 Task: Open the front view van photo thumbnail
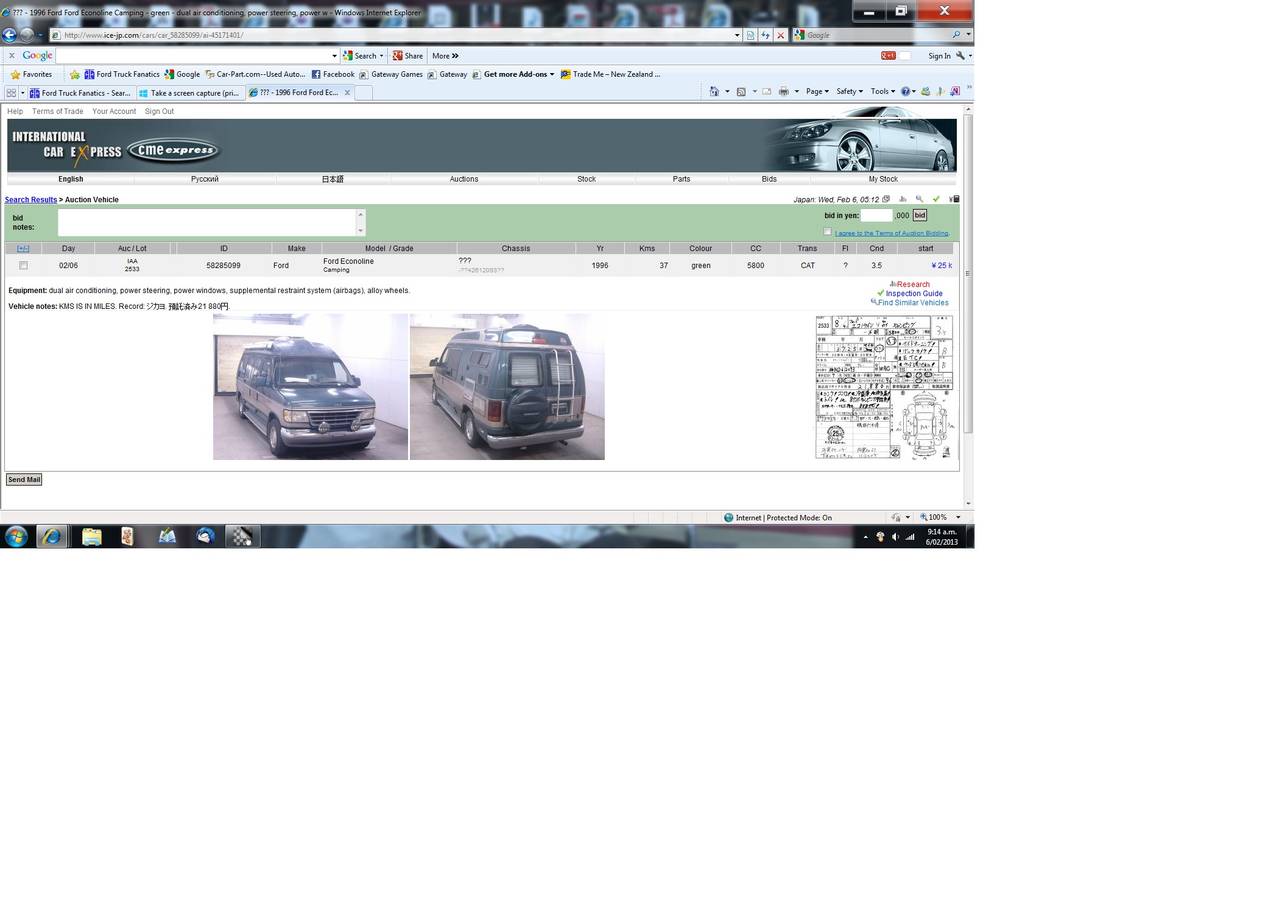310,387
